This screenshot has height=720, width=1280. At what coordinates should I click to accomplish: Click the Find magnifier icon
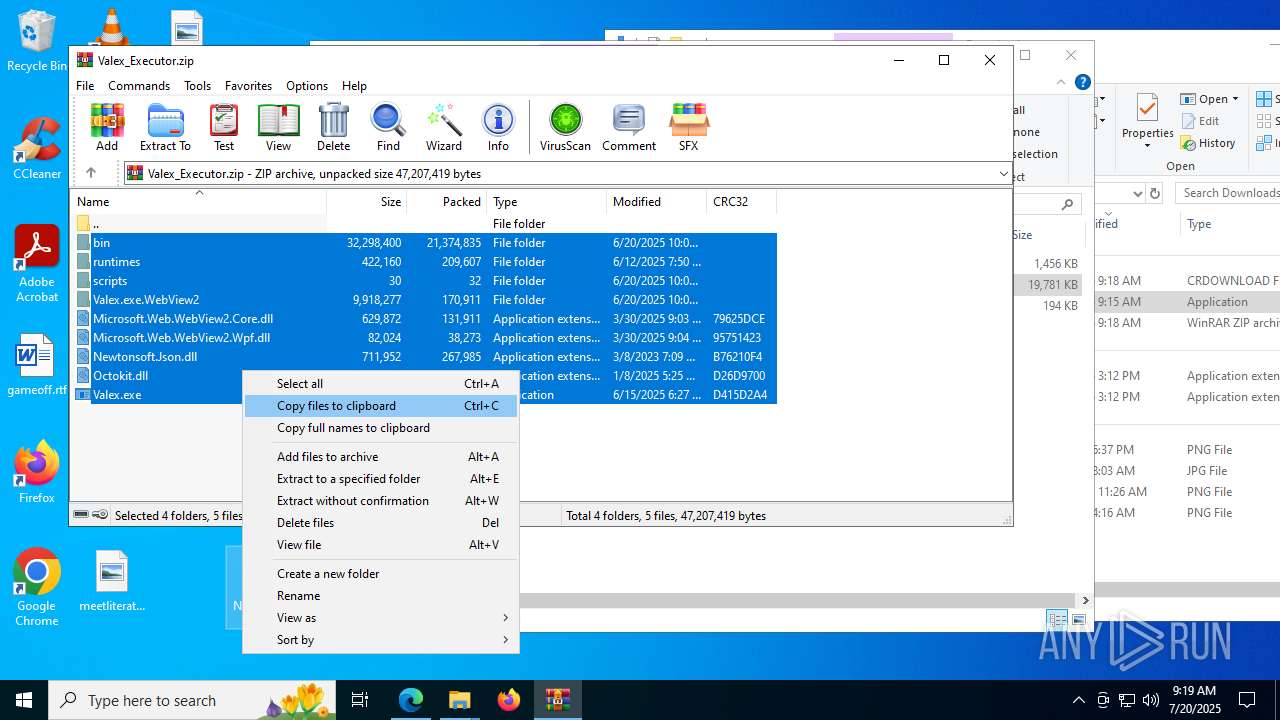point(388,127)
